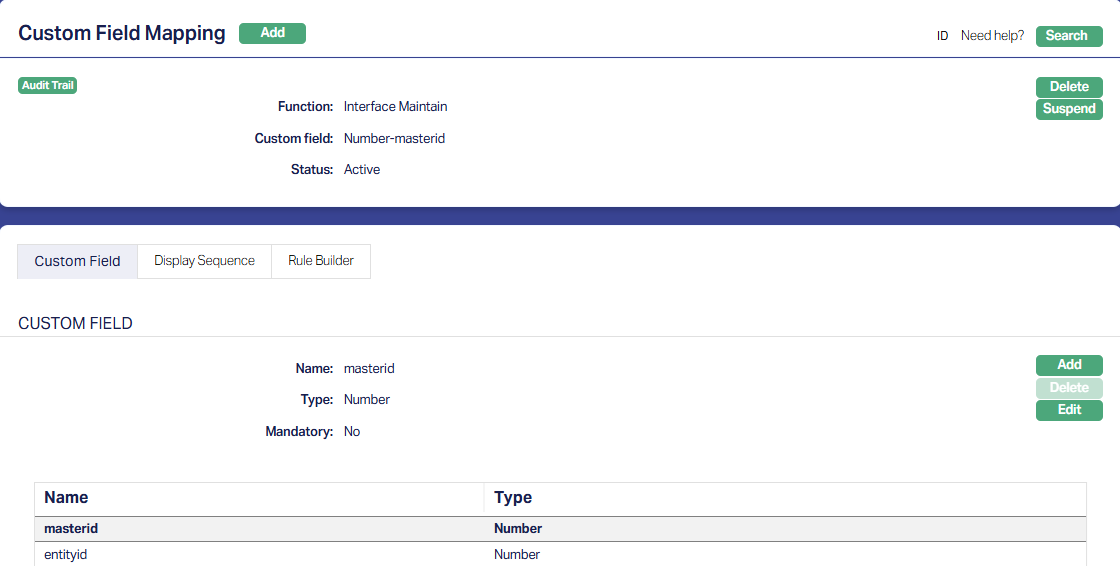Click Add beside the Custom Field Mapping title
1120x566 pixels.
(272, 33)
